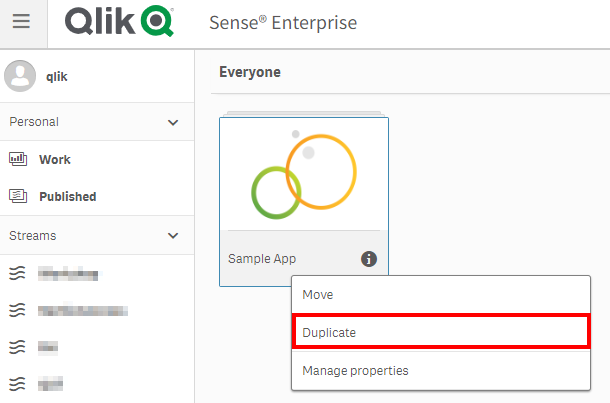Collapse the Streams section chevron
610x403 pixels.
pyautogui.click(x=173, y=236)
